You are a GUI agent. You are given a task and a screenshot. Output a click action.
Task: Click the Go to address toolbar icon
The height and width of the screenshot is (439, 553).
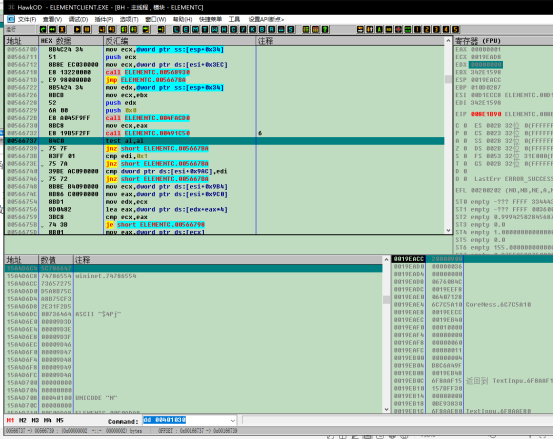pyautogui.click(x=162, y=30)
